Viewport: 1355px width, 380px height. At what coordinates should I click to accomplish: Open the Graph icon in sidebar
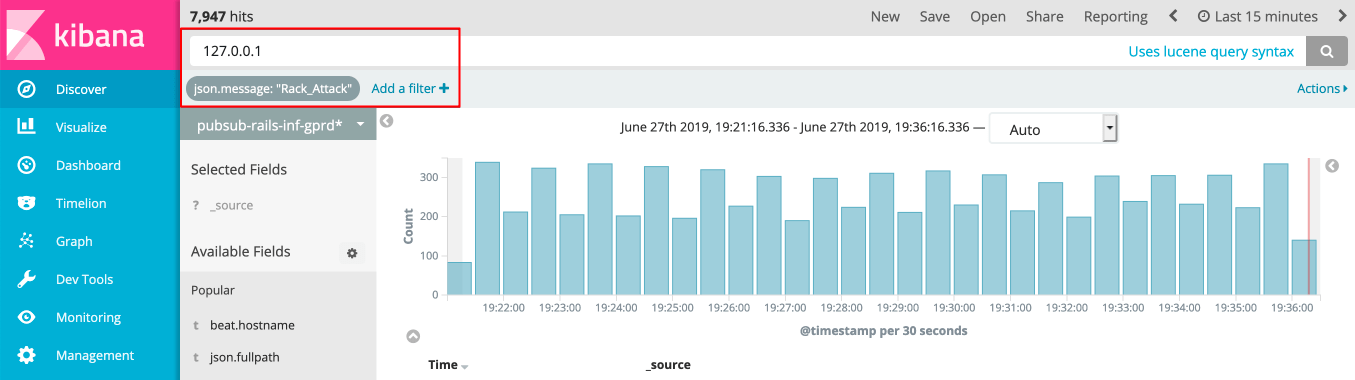click(x=27, y=241)
